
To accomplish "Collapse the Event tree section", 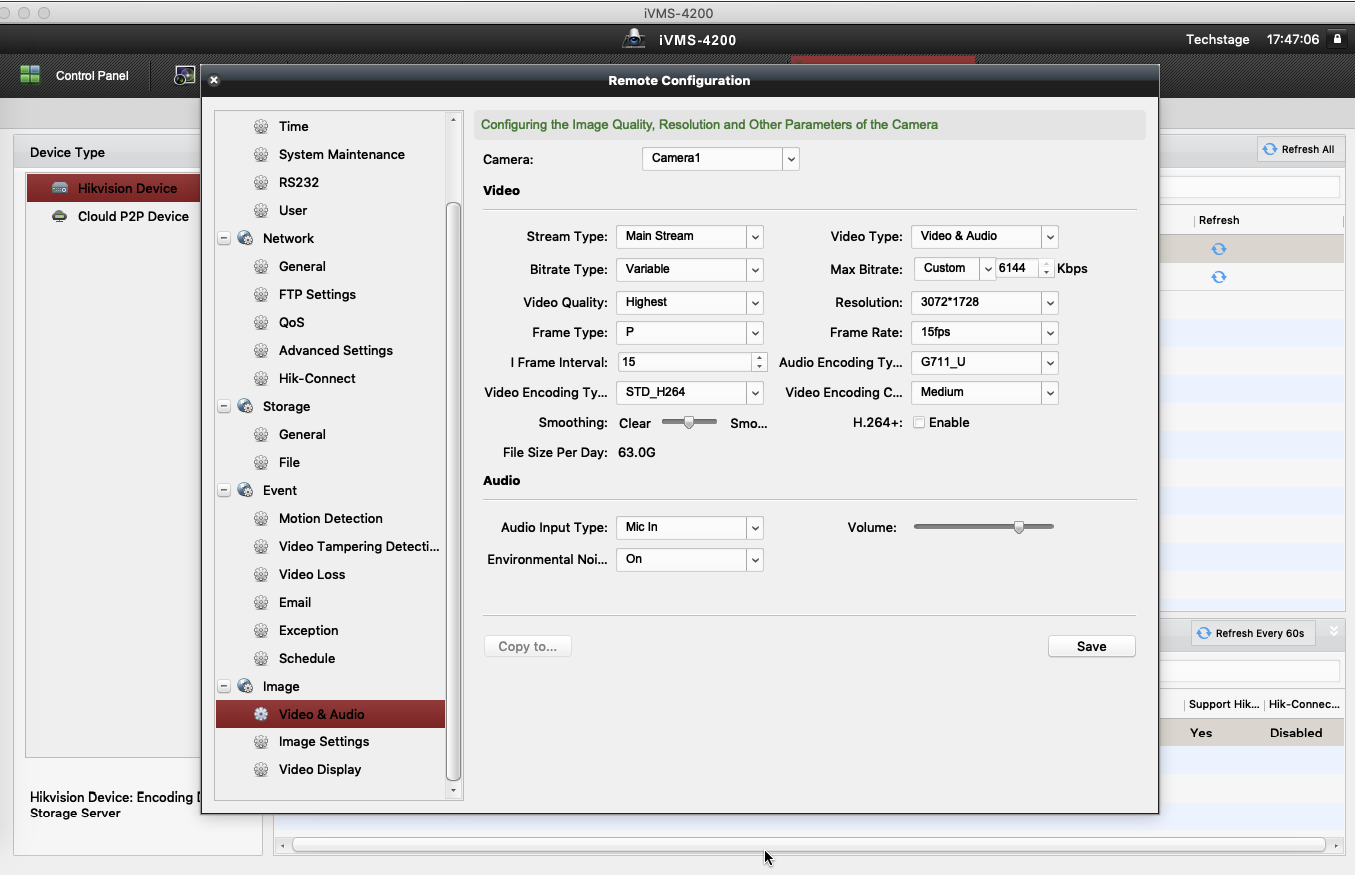I will tap(224, 490).
